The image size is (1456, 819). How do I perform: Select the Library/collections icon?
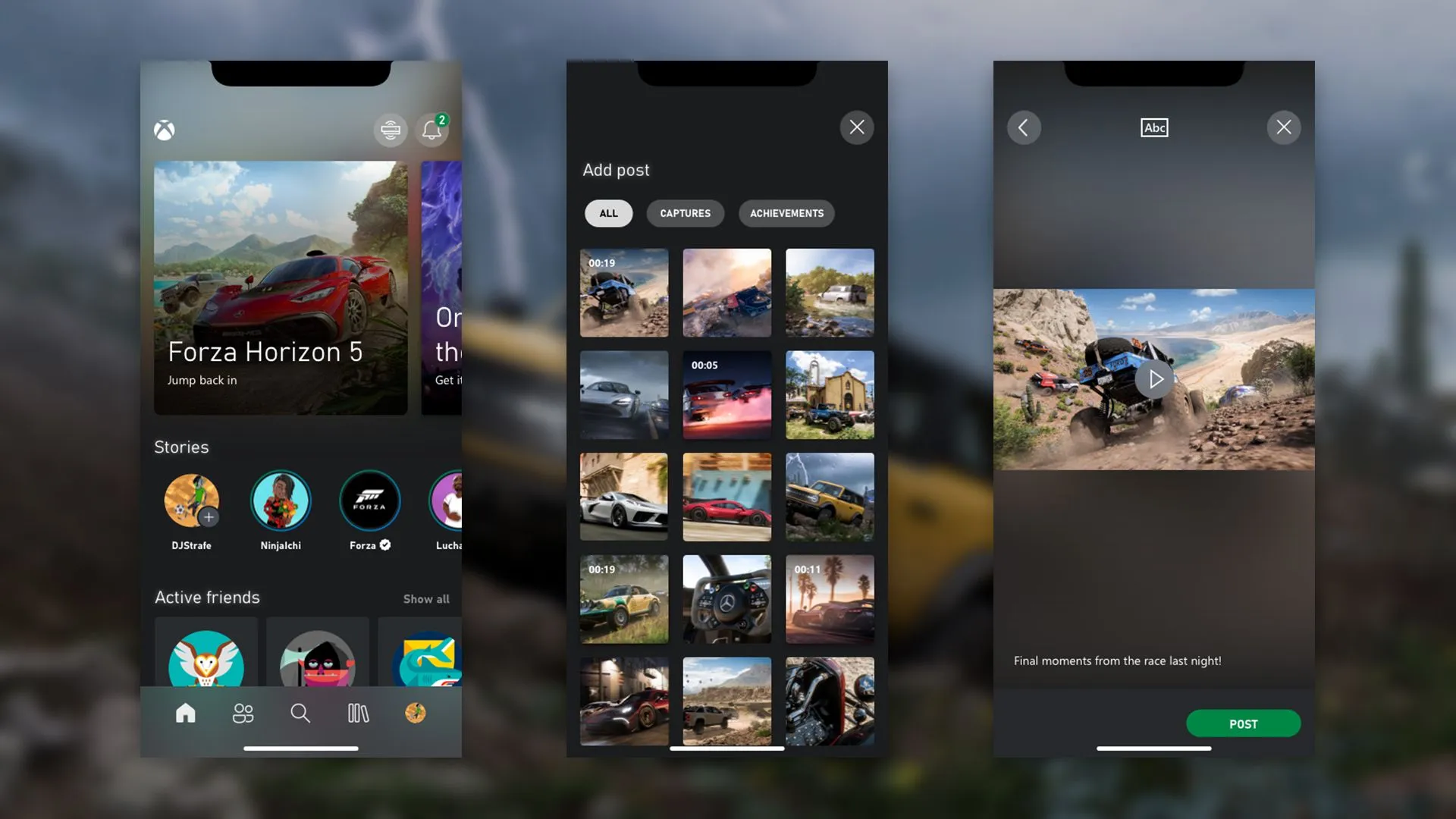[x=358, y=712]
